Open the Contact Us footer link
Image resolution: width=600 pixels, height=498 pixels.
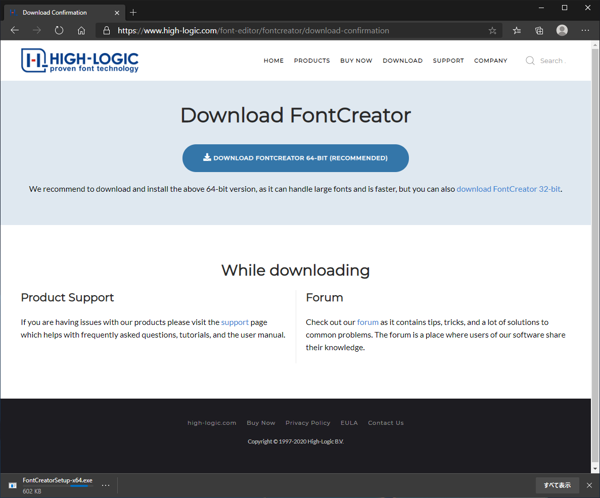click(x=386, y=423)
